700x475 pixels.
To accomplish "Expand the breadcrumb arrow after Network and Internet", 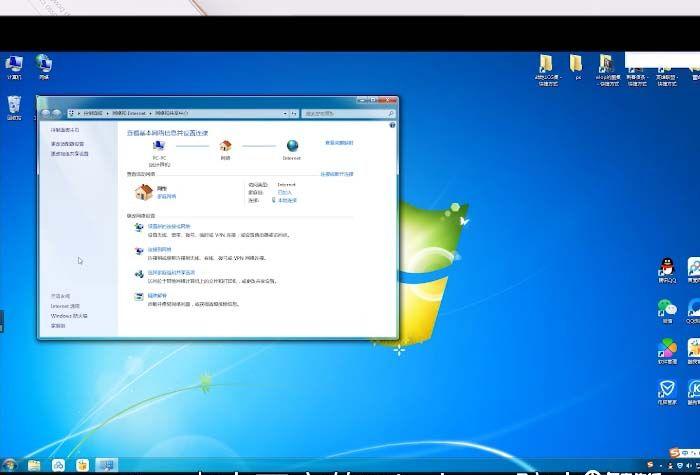I will tap(150, 113).
